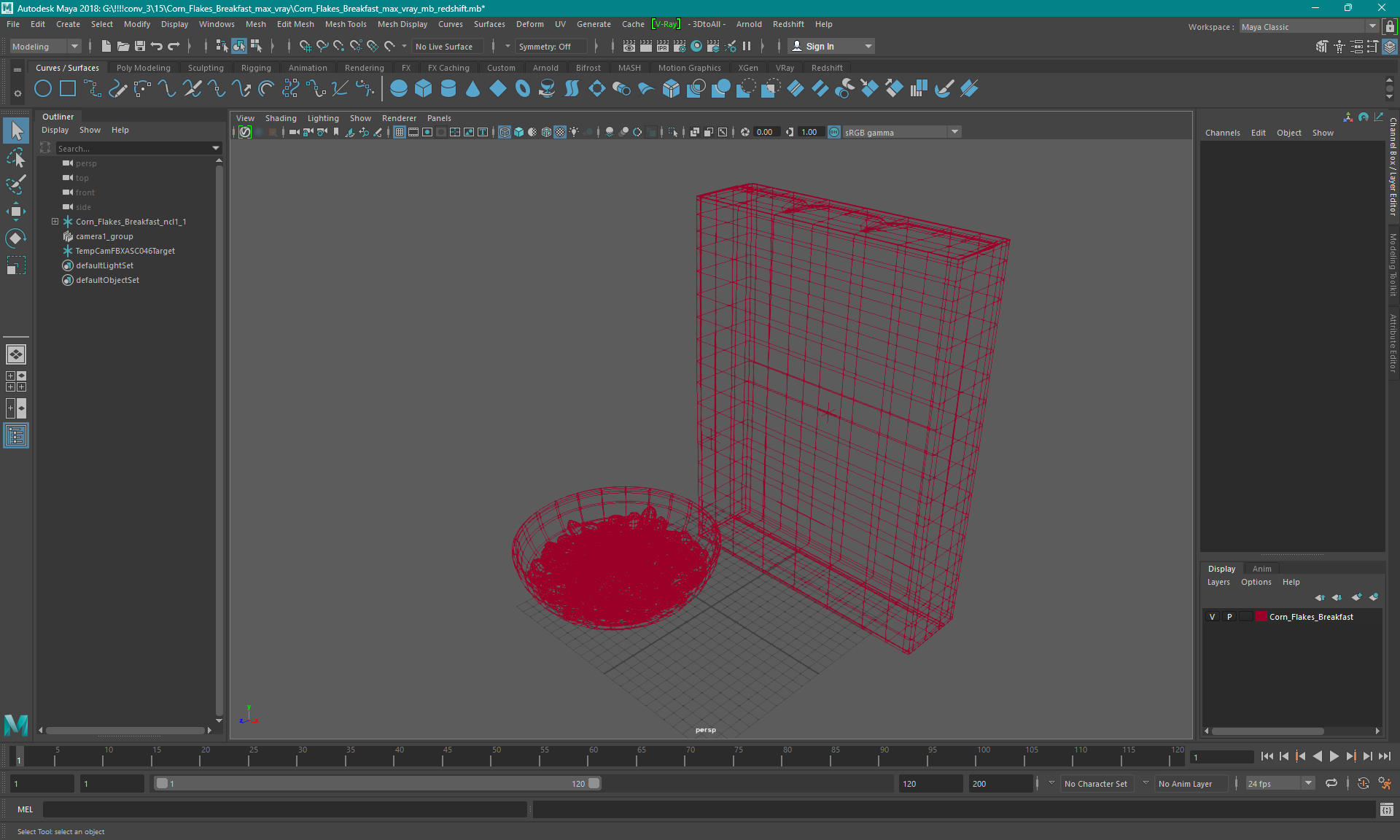Toggle the Outliner panel layout button
1400x840 pixels.
point(16,436)
